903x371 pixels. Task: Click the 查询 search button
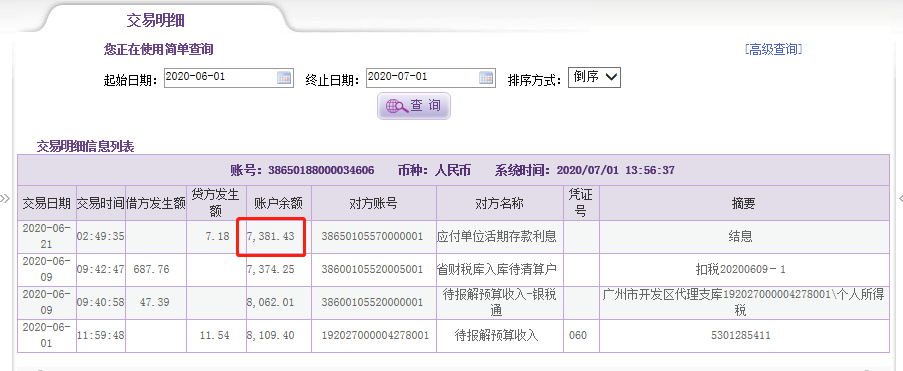413,106
